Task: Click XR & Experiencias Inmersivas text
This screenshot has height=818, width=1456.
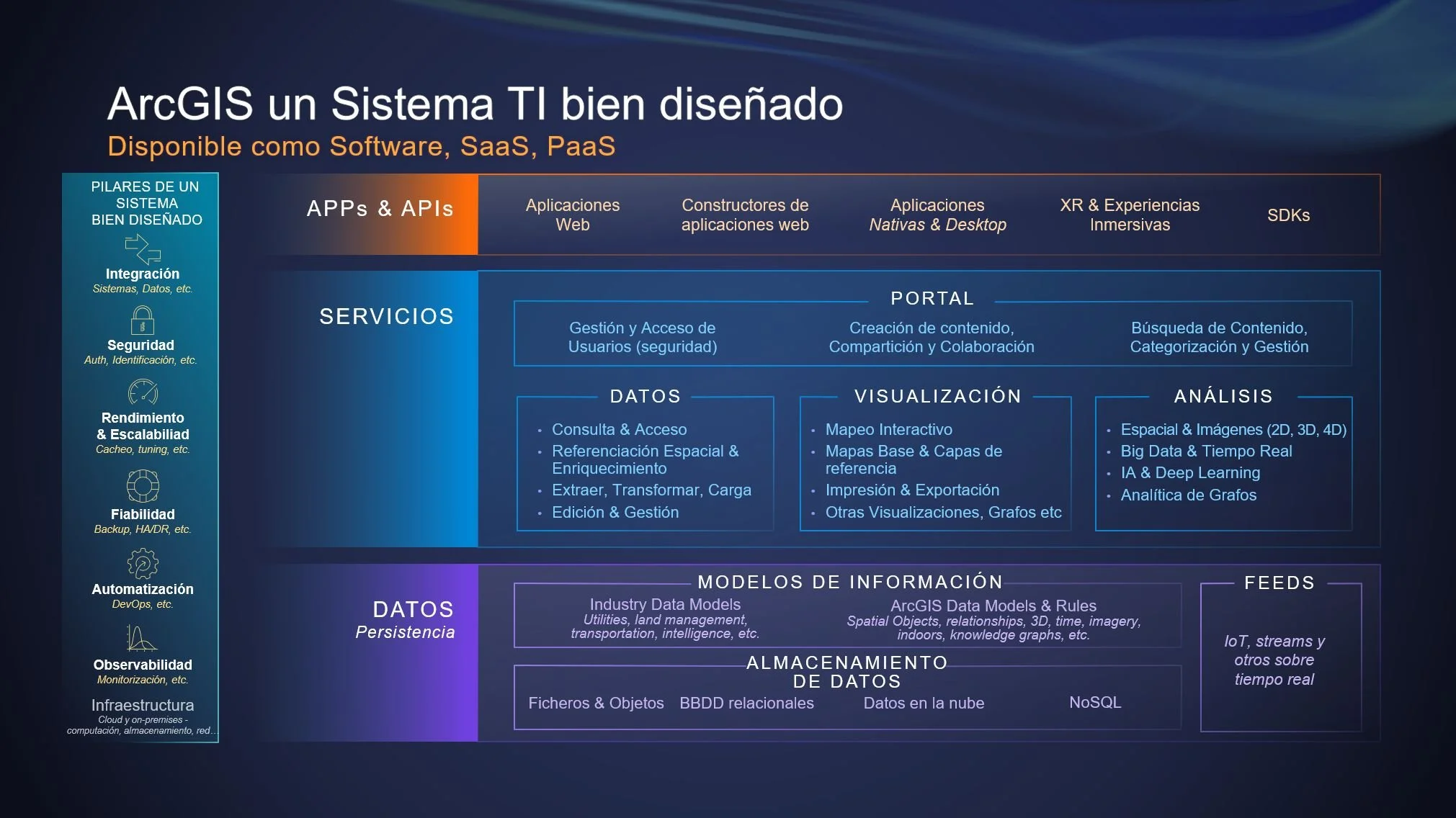Action: [x=1130, y=215]
